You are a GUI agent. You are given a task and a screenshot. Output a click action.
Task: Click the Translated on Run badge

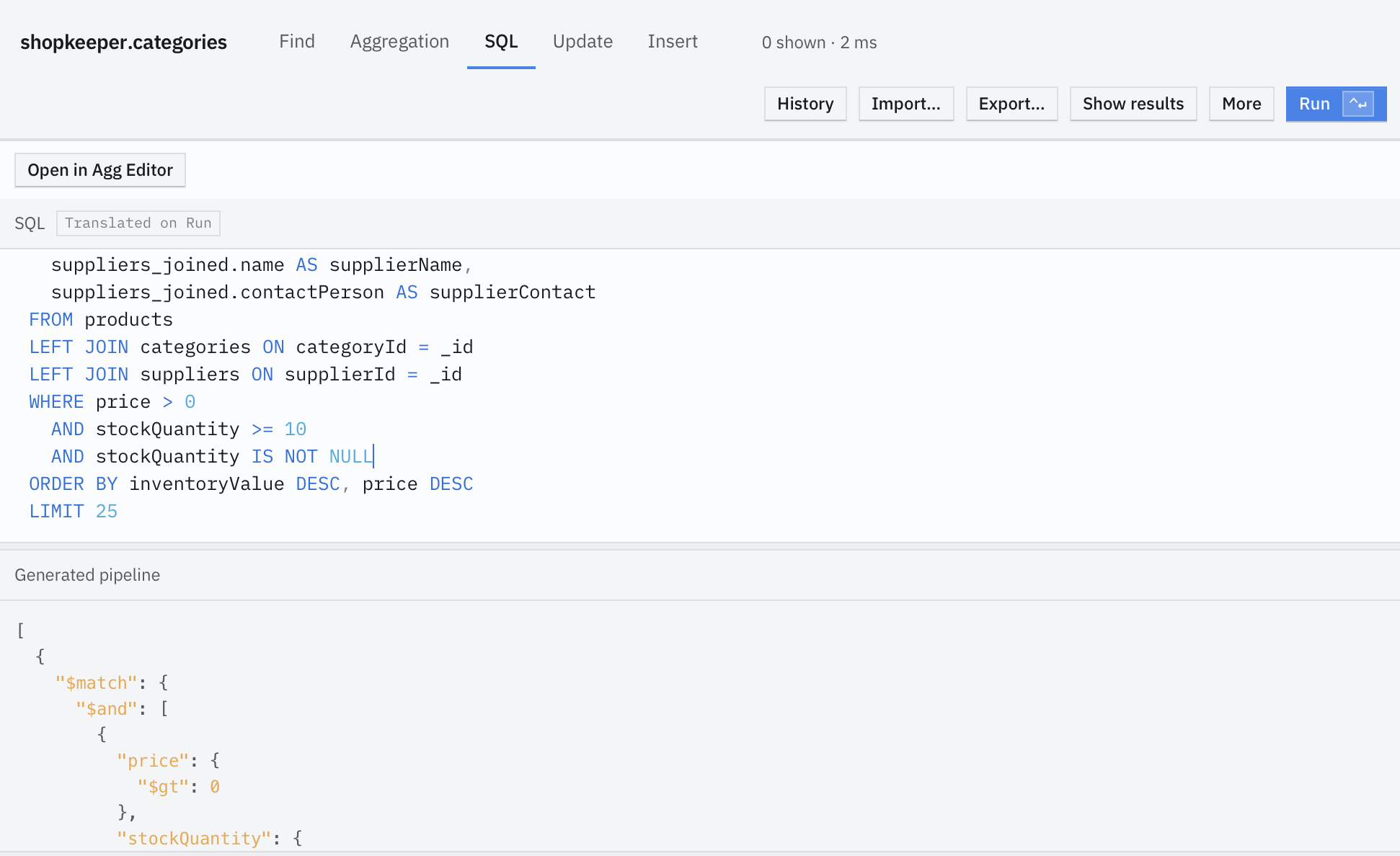coord(138,223)
